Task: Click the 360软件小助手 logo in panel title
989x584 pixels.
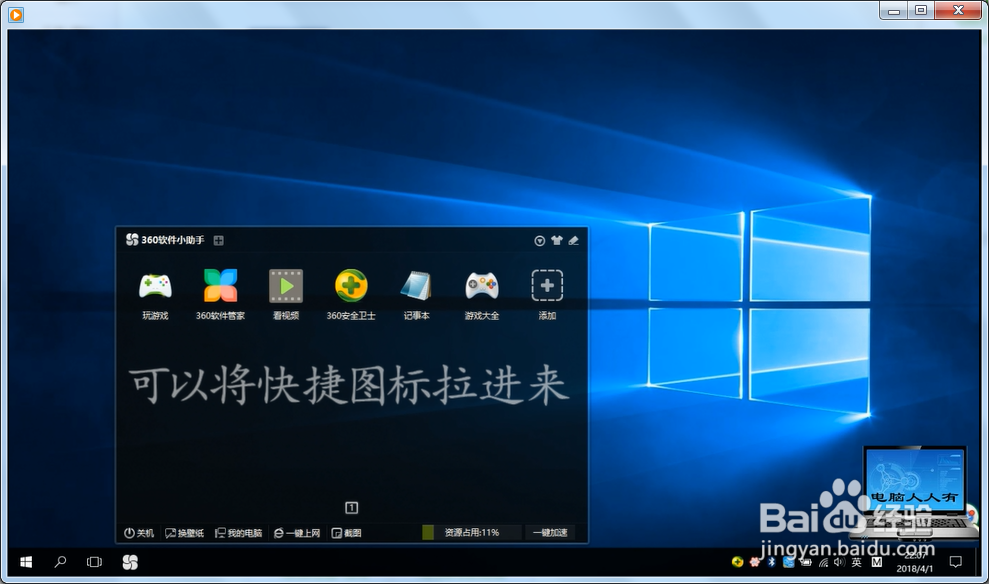Action: pos(132,240)
